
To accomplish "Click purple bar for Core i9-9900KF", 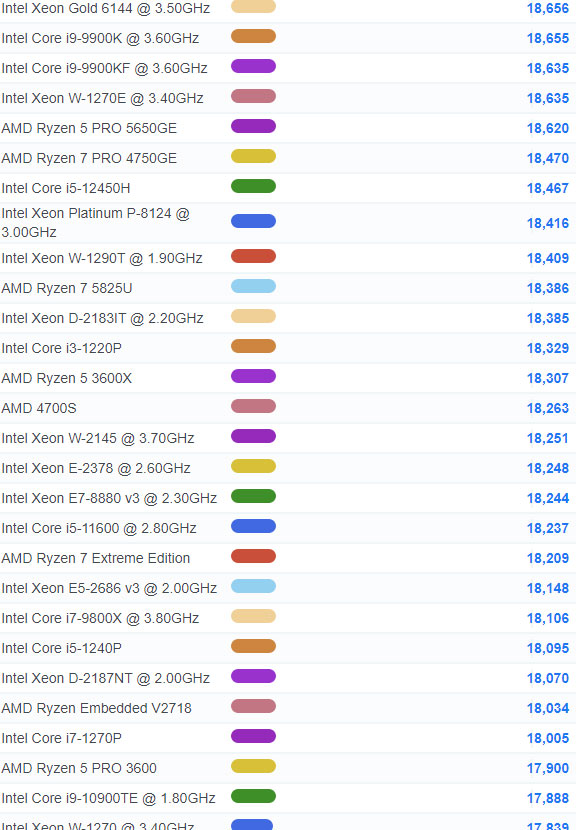I will (254, 66).
